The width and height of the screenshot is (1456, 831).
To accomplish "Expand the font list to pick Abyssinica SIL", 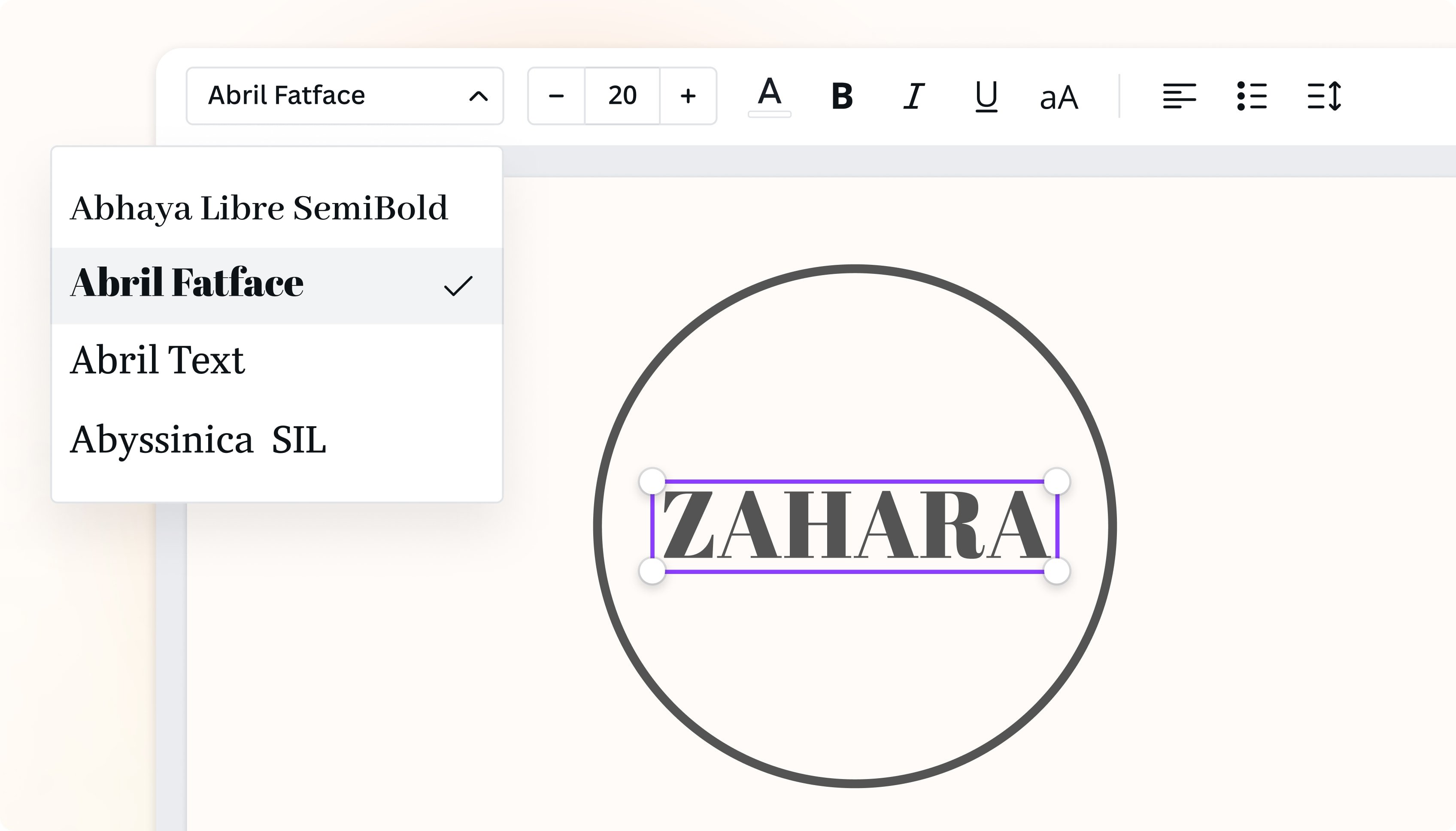I will point(198,440).
